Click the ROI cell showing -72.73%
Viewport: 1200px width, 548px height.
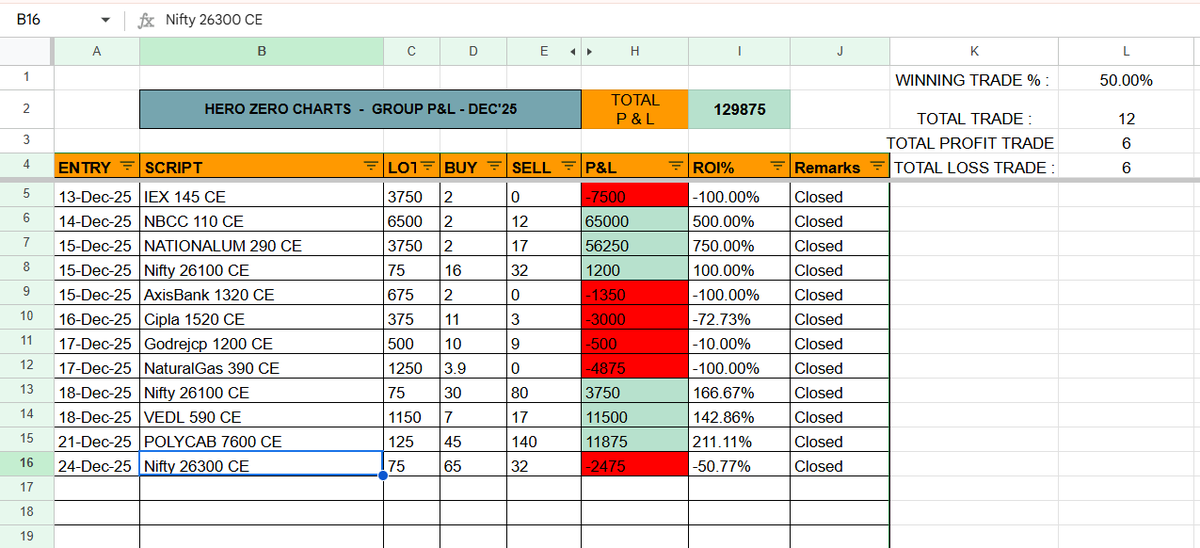[739, 319]
